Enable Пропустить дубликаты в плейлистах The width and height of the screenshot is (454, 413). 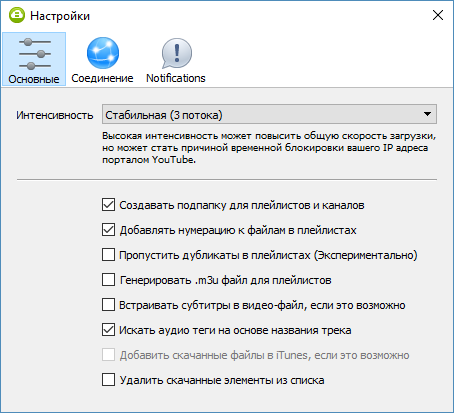(x=108, y=255)
